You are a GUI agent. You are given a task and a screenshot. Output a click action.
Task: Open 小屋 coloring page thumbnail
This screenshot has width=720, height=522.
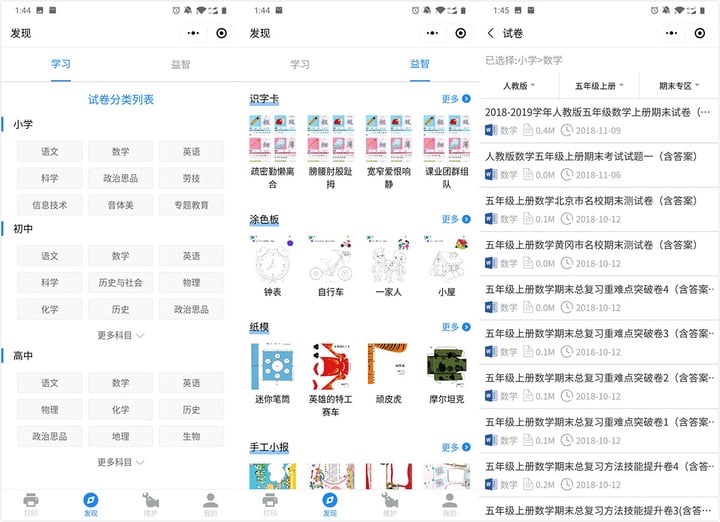447,259
